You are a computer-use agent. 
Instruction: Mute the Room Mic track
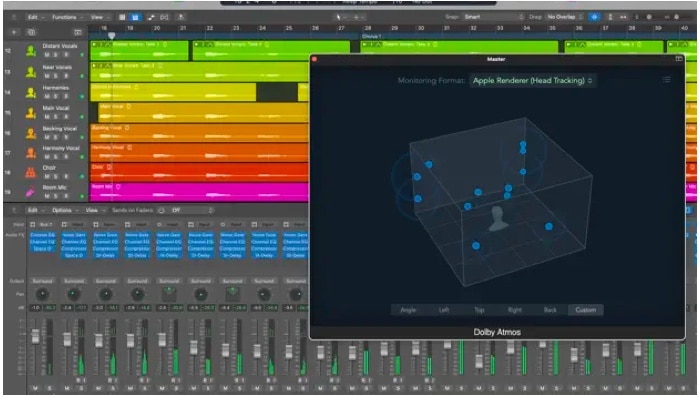point(47,196)
